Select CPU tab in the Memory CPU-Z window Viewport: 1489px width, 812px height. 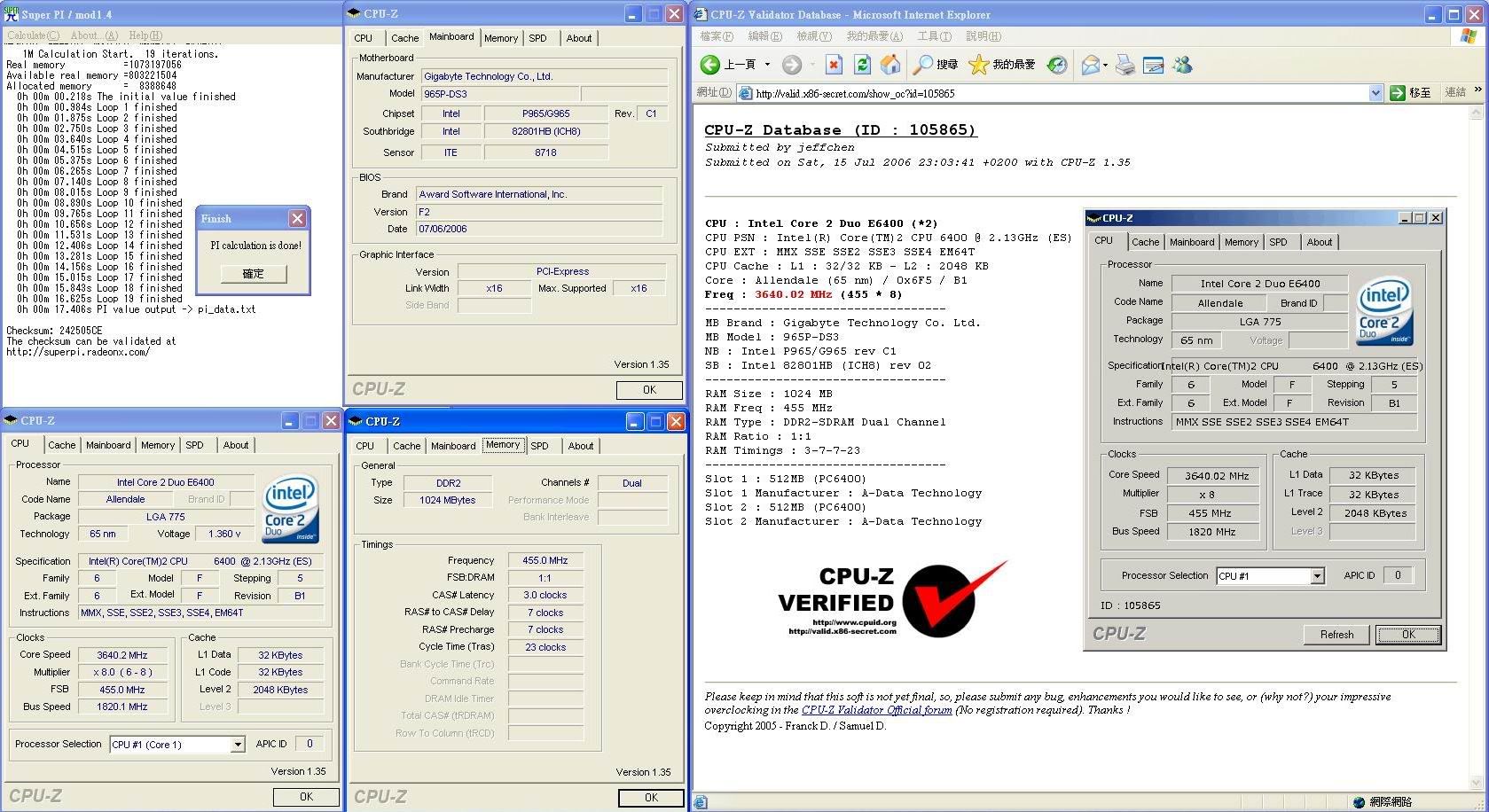(365, 446)
